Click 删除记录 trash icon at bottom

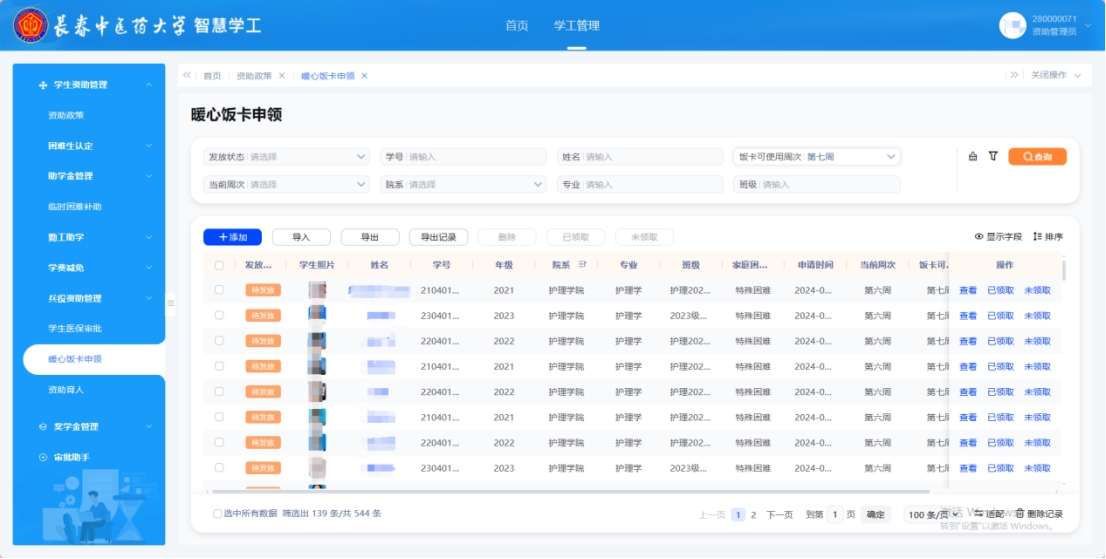[x=1020, y=514]
